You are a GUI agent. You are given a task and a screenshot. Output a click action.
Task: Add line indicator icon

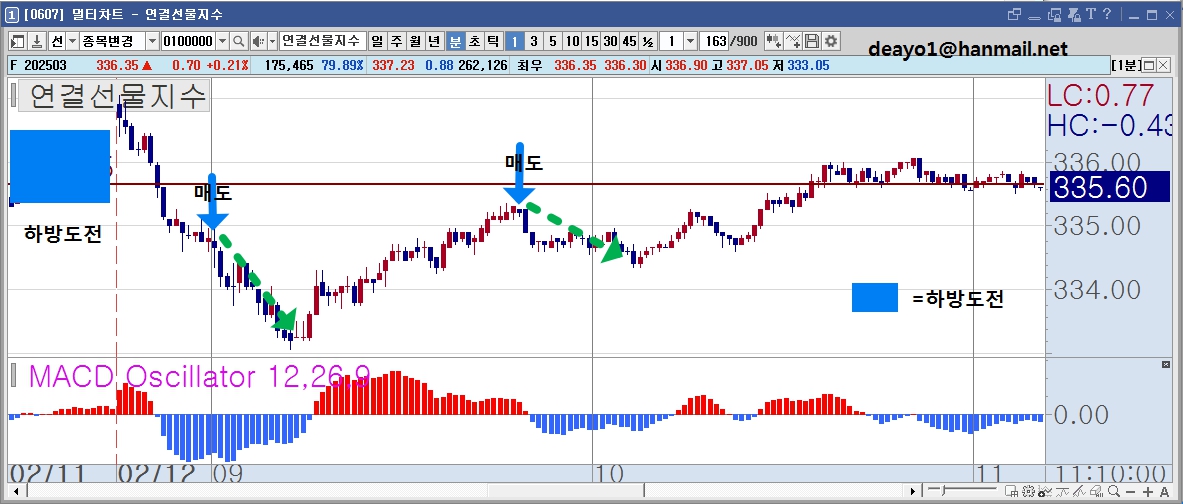[793, 40]
